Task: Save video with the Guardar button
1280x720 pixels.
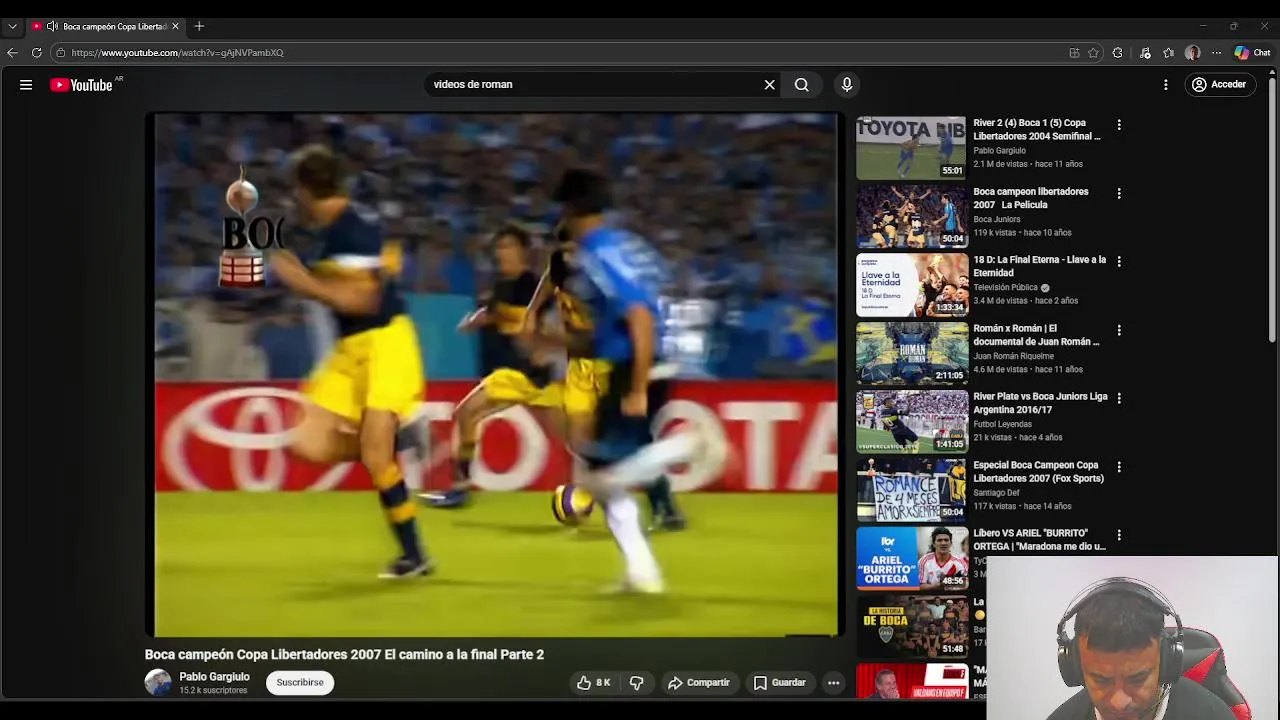Action: click(780, 683)
